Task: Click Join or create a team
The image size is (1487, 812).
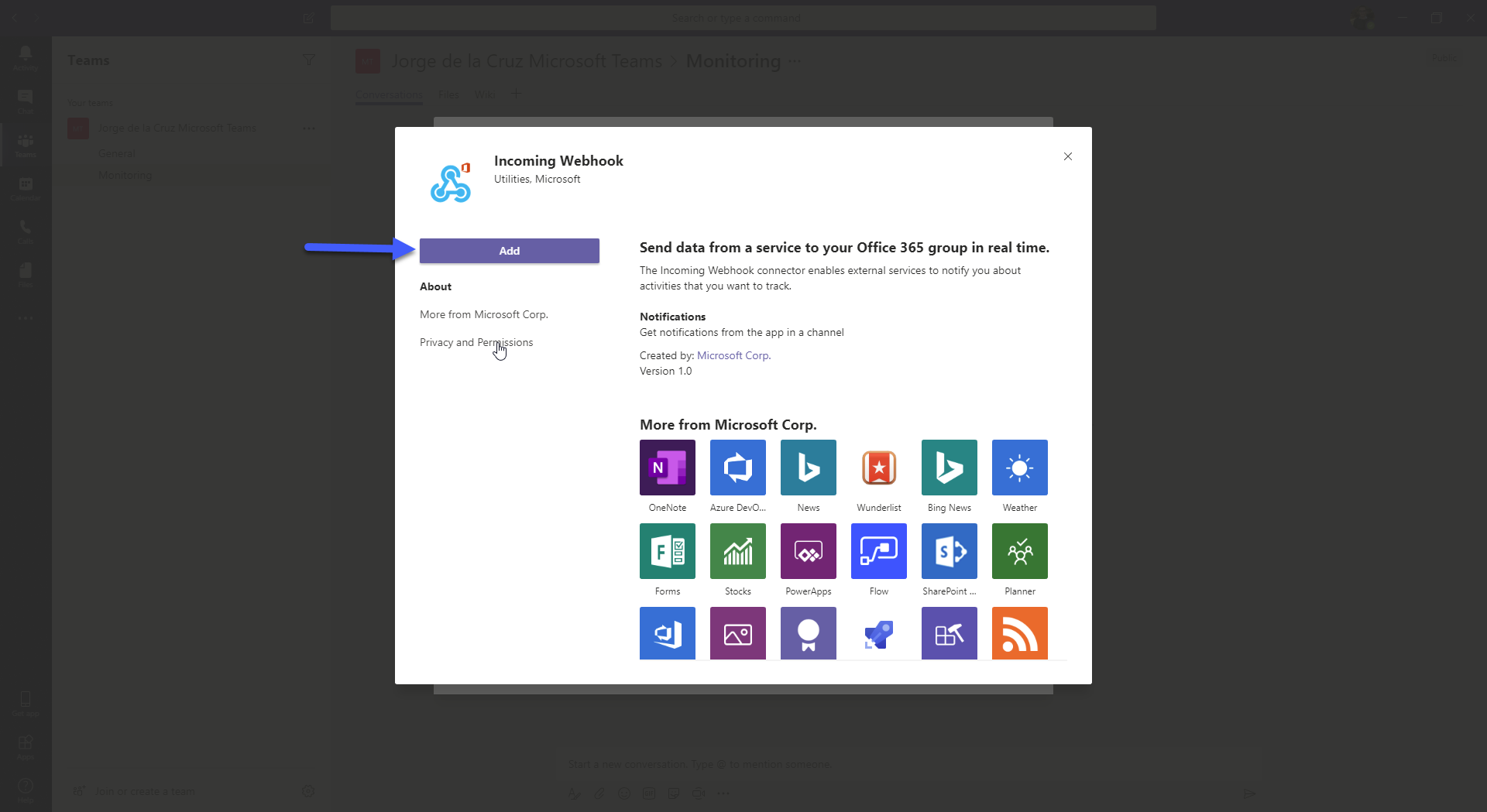Action: tap(146, 791)
